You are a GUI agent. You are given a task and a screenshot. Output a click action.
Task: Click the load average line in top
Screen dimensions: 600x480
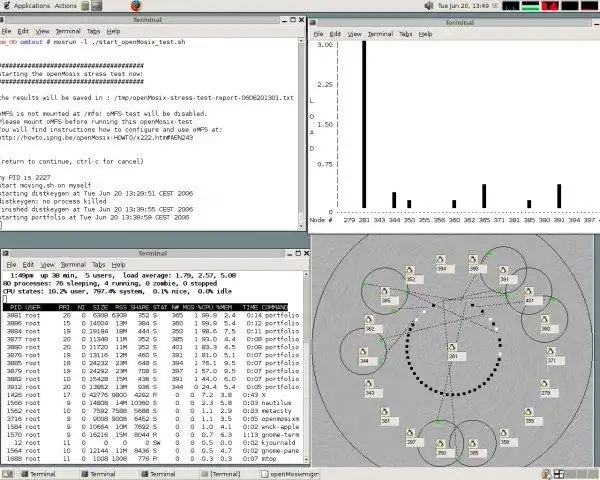tap(123, 276)
